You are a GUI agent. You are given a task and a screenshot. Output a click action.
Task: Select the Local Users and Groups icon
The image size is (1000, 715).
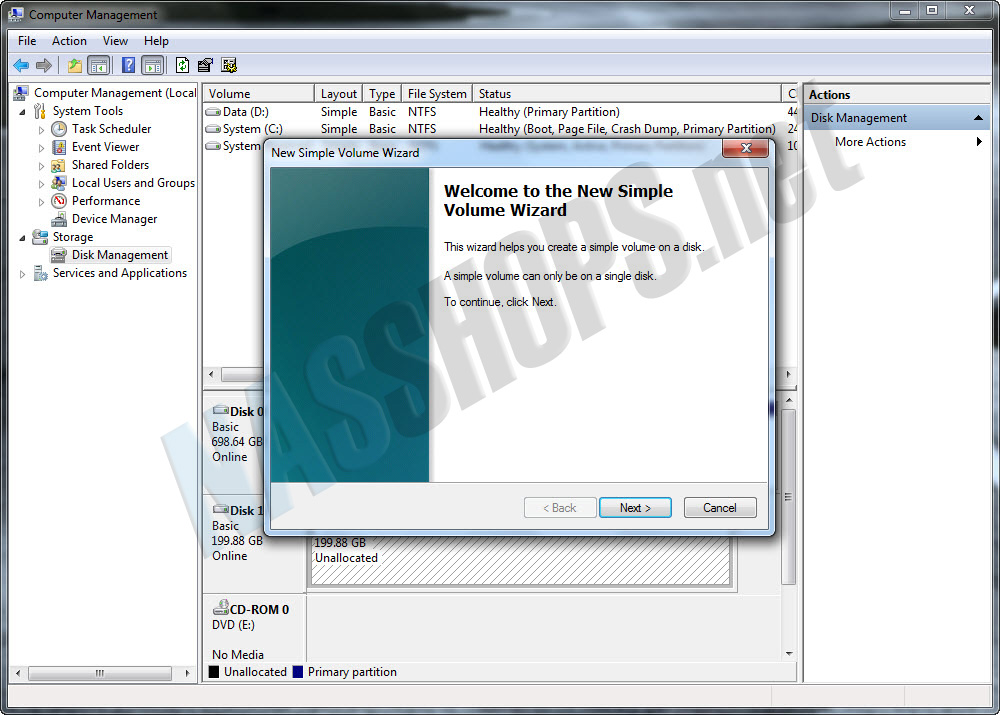(x=59, y=183)
